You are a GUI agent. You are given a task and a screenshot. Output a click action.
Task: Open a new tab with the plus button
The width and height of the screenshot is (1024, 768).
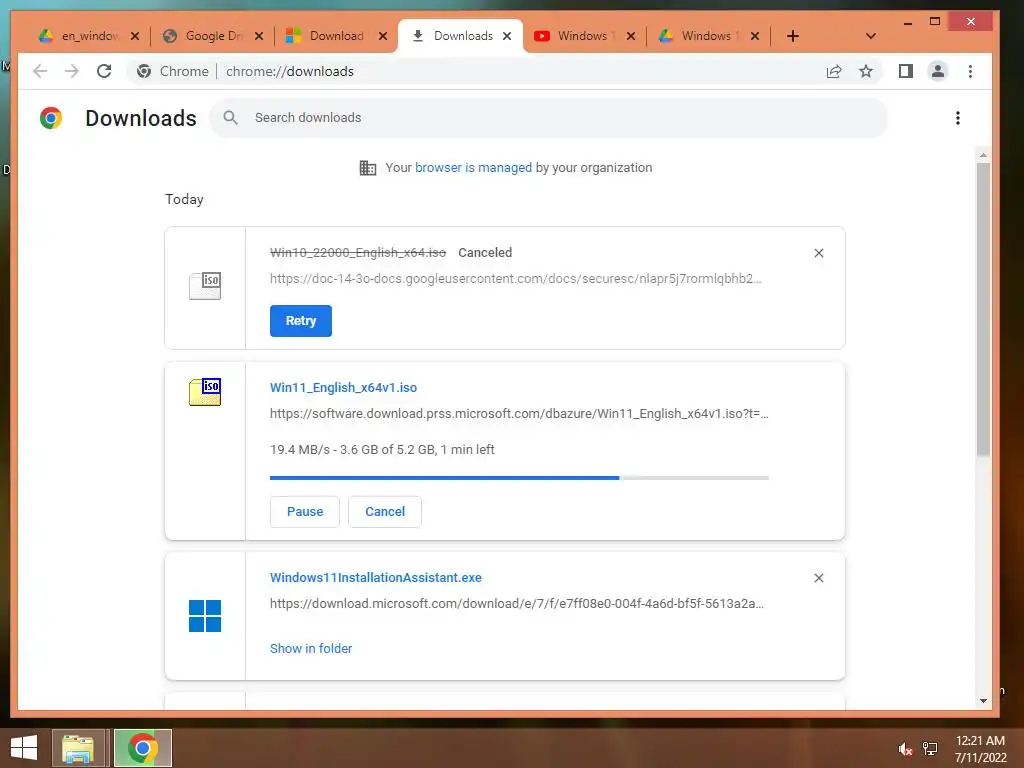pyautogui.click(x=793, y=36)
